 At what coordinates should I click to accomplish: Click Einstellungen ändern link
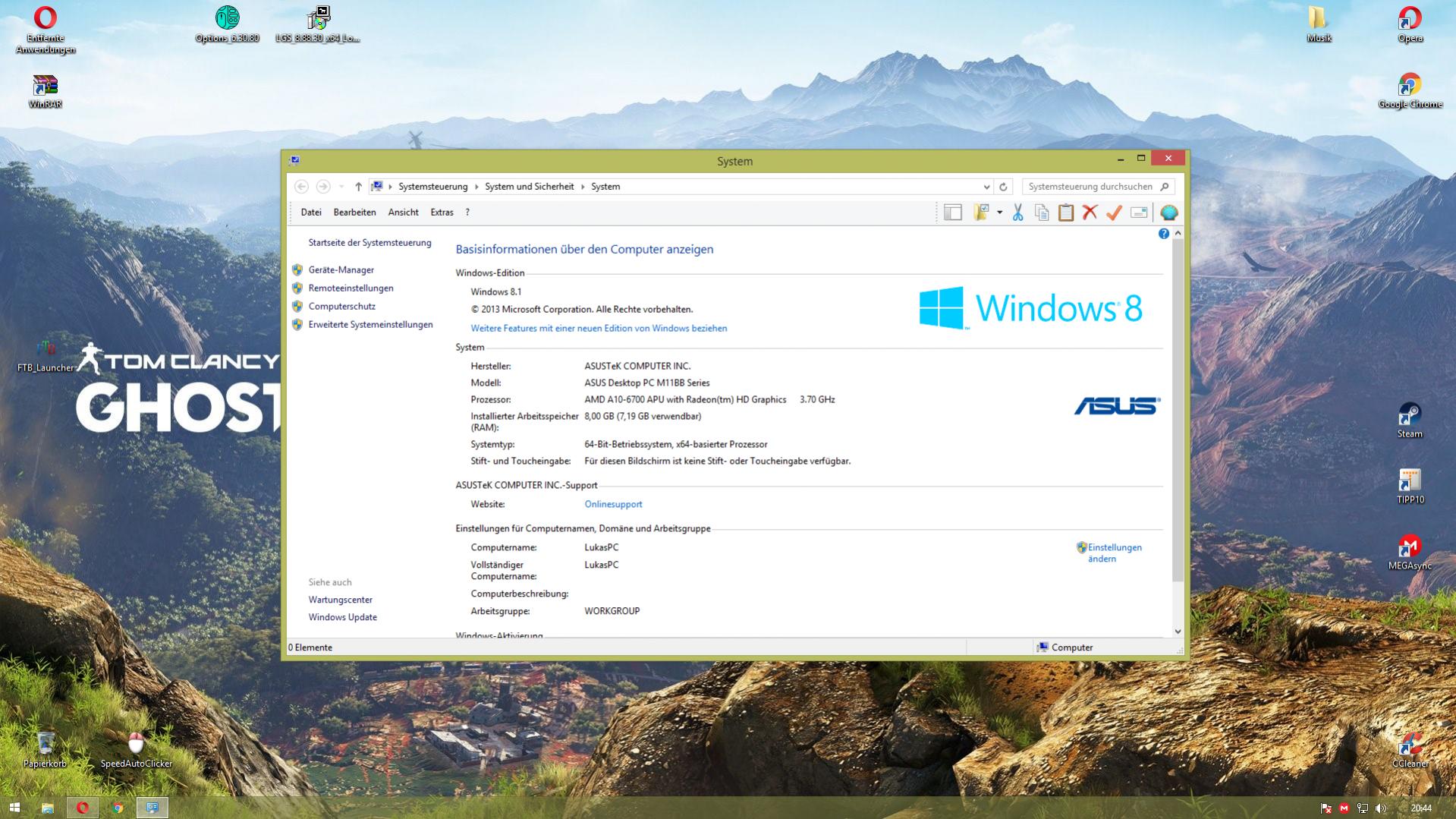pyautogui.click(x=1115, y=553)
